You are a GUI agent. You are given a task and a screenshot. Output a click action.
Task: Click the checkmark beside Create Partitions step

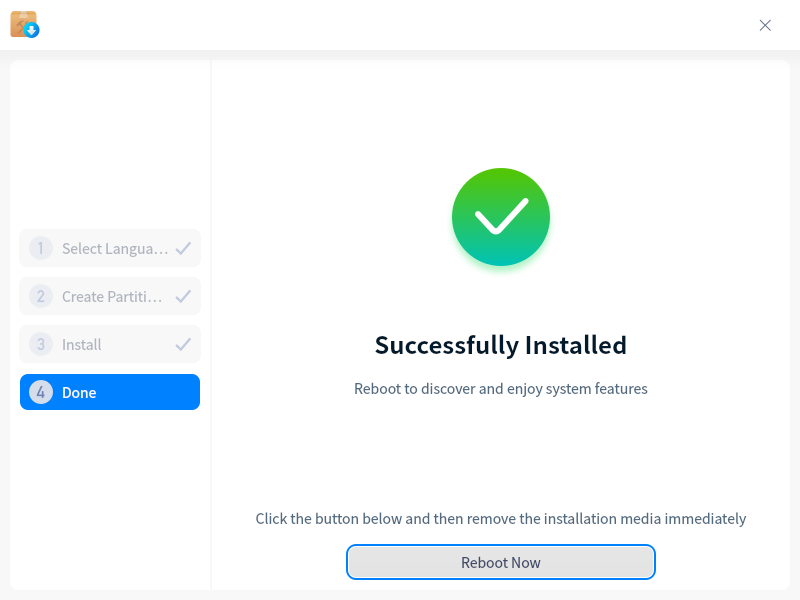[x=183, y=296]
